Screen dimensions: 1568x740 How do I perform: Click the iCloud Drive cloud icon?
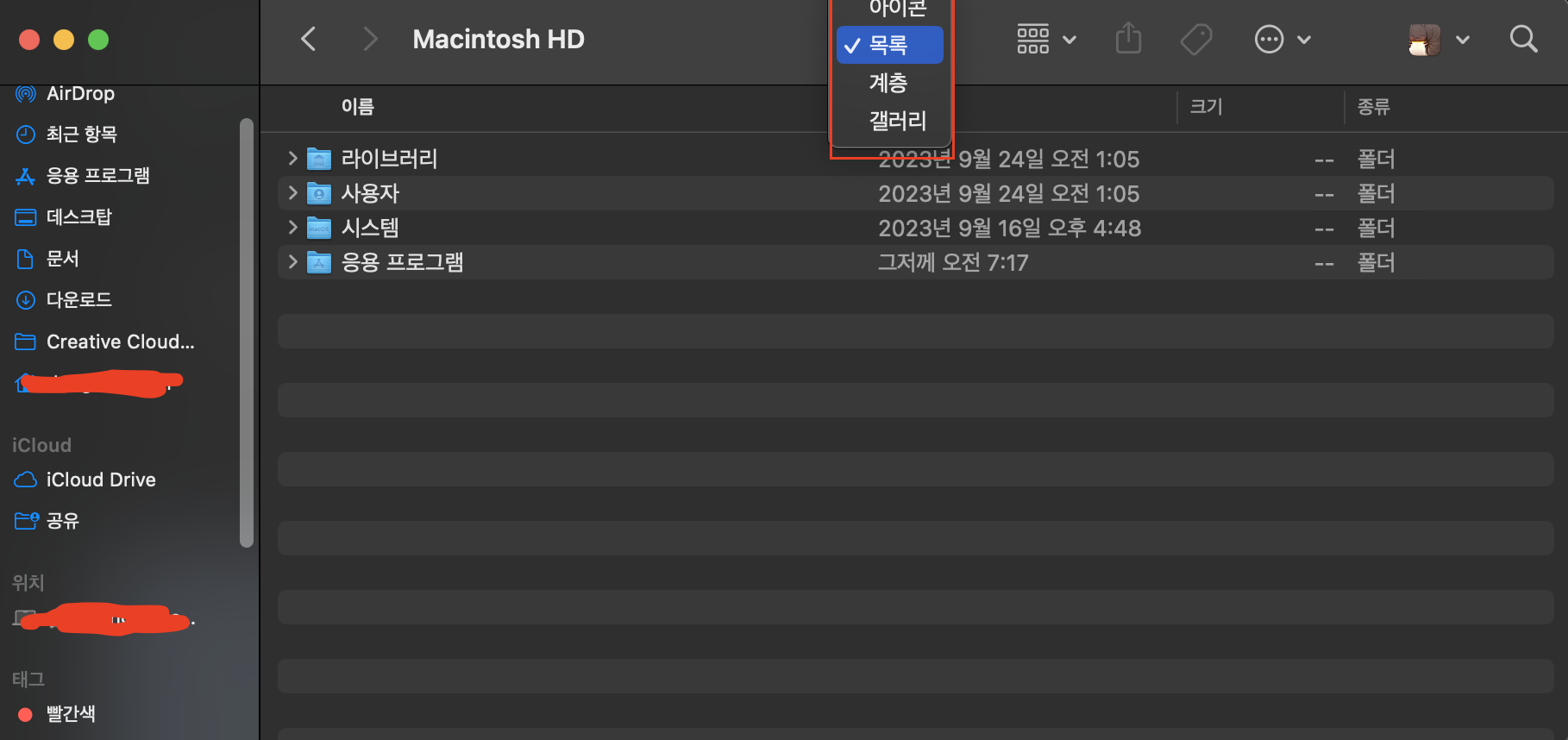pos(26,480)
